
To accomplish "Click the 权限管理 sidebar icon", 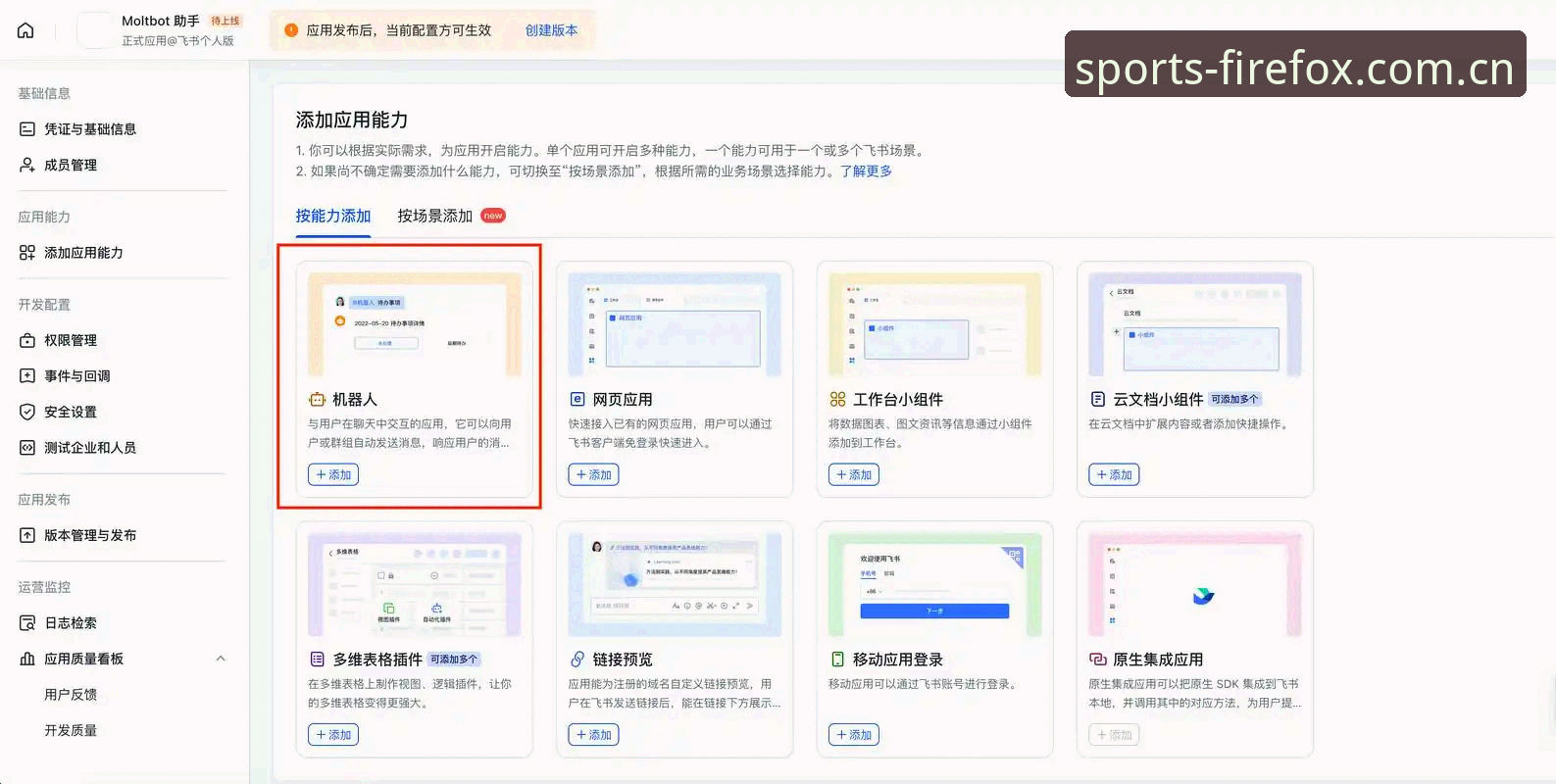I will (x=27, y=340).
